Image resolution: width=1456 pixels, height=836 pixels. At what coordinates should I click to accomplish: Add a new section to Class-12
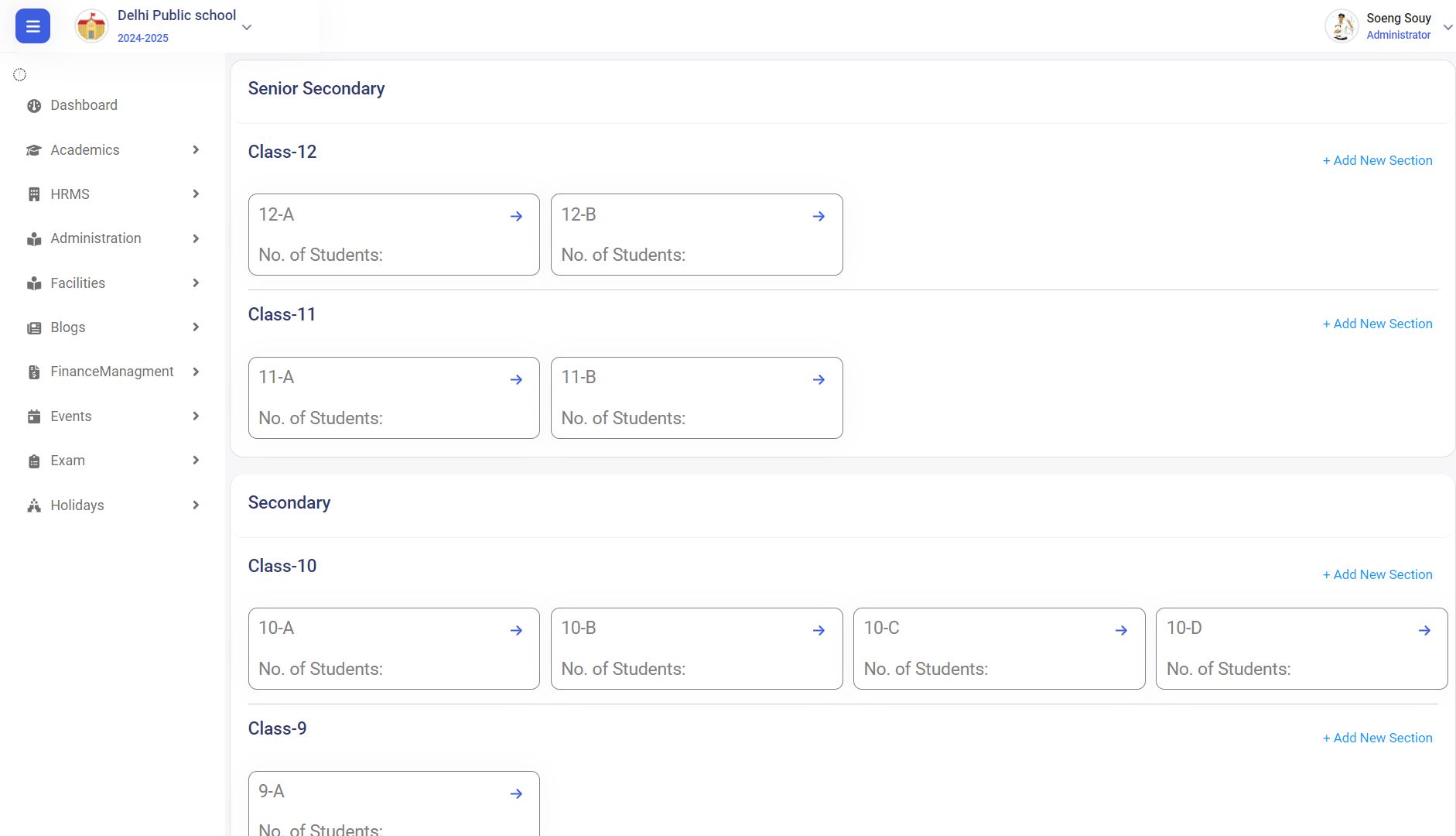(1377, 161)
